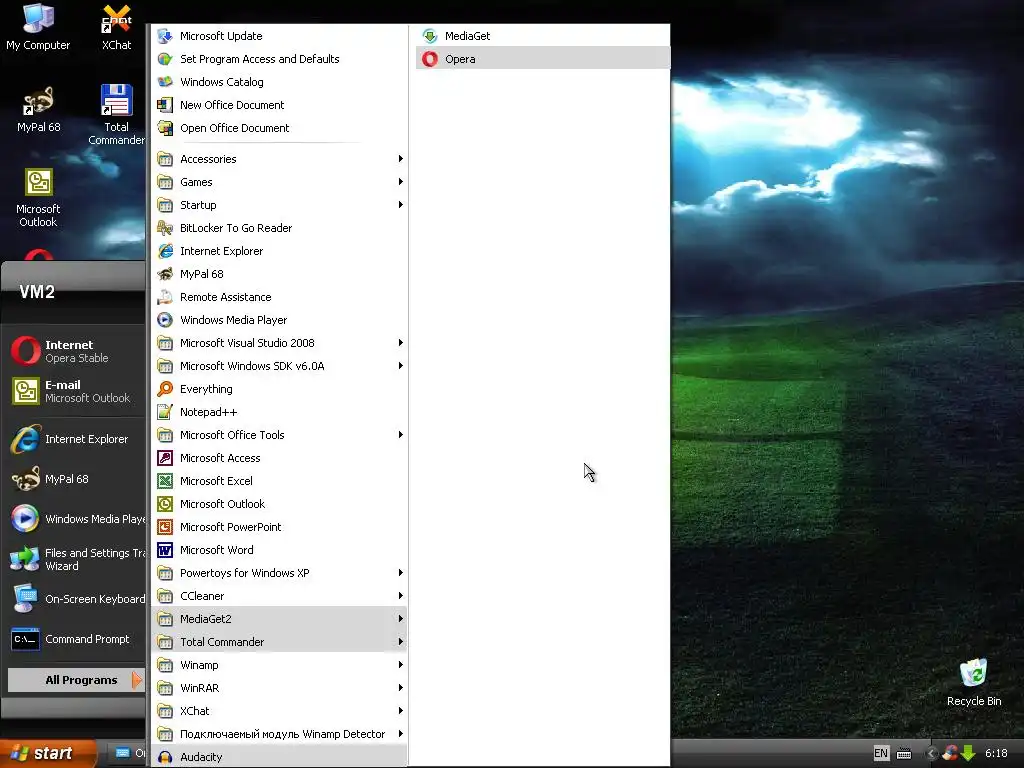Expand the CCleaner submenu
This screenshot has height=768, width=1024.
(279, 596)
